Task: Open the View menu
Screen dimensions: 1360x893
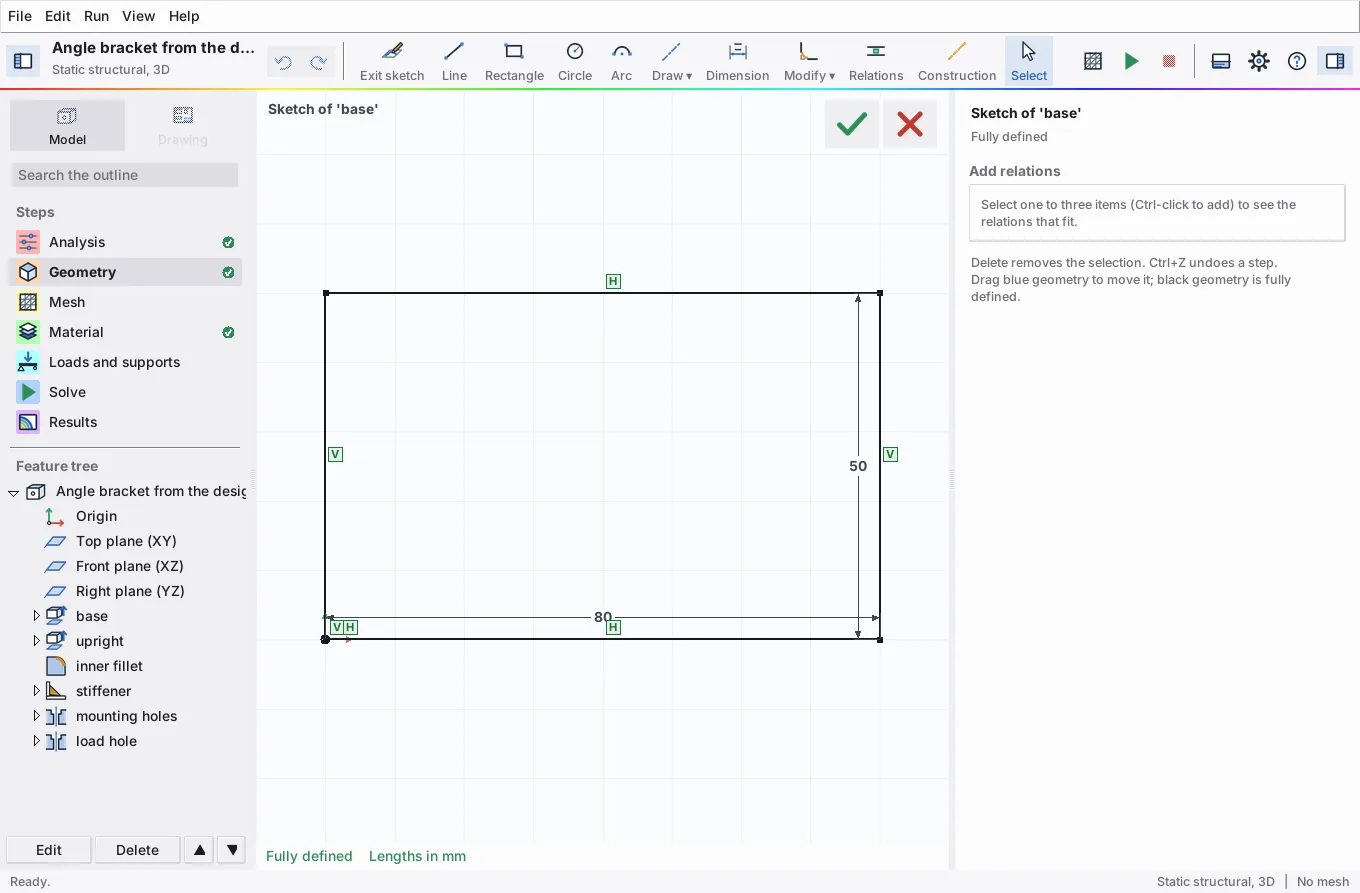Action: pos(138,16)
